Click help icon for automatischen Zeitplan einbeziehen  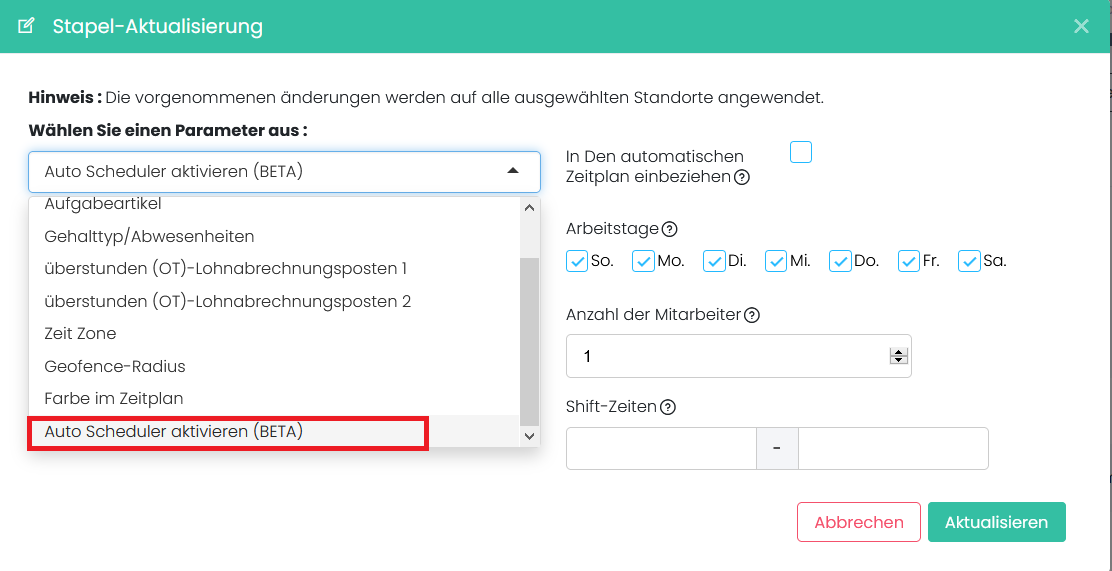[x=742, y=178]
